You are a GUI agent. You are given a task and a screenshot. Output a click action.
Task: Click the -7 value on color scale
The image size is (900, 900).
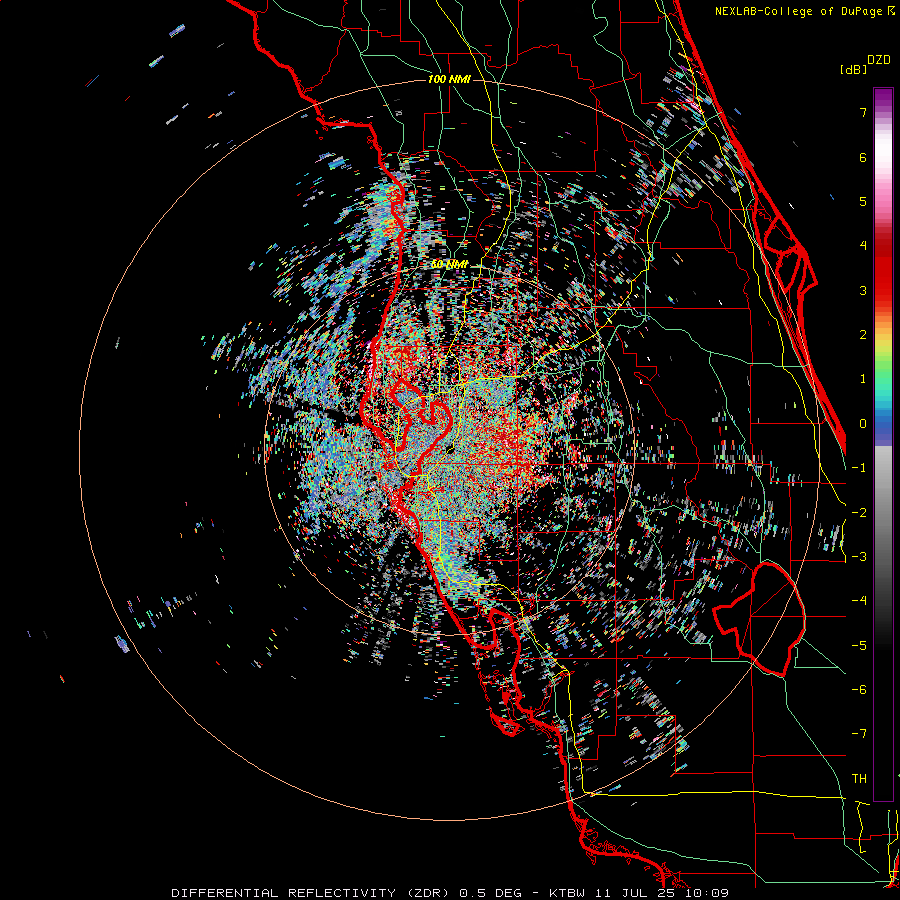tap(859, 734)
